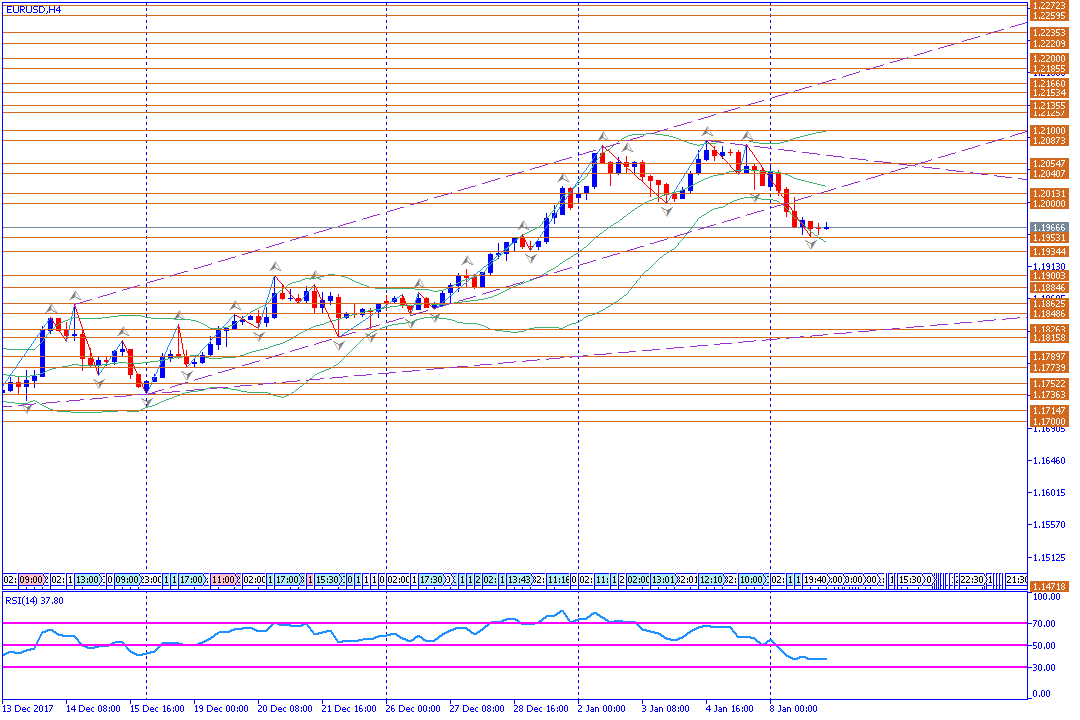Click the 1.20000 price level label

(1048, 203)
